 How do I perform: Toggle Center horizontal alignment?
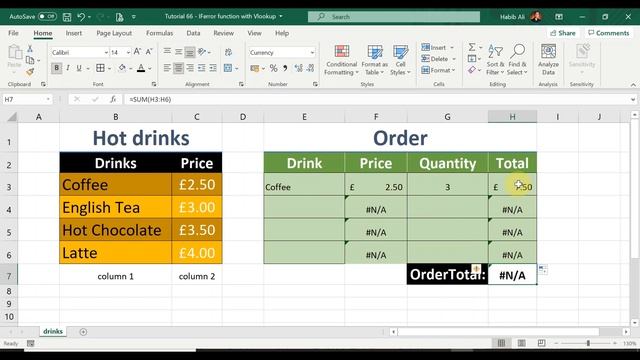(x=178, y=68)
